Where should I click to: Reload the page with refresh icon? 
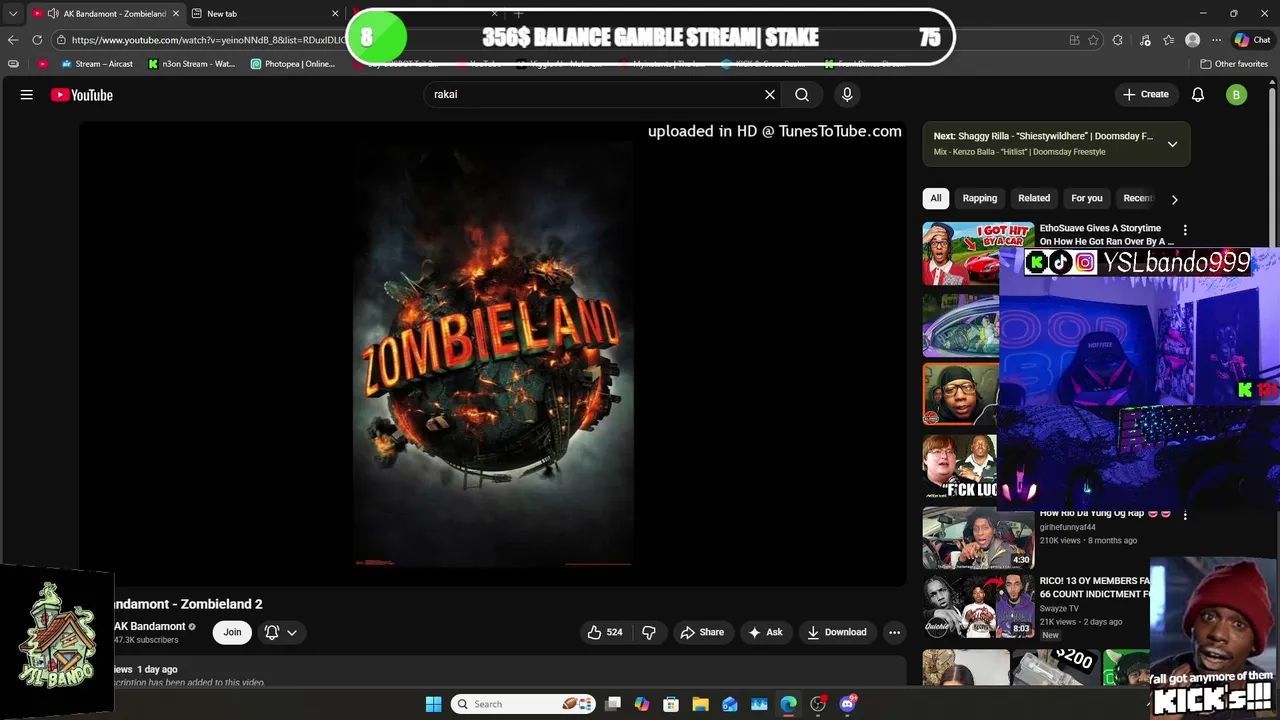tap(37, 40)
